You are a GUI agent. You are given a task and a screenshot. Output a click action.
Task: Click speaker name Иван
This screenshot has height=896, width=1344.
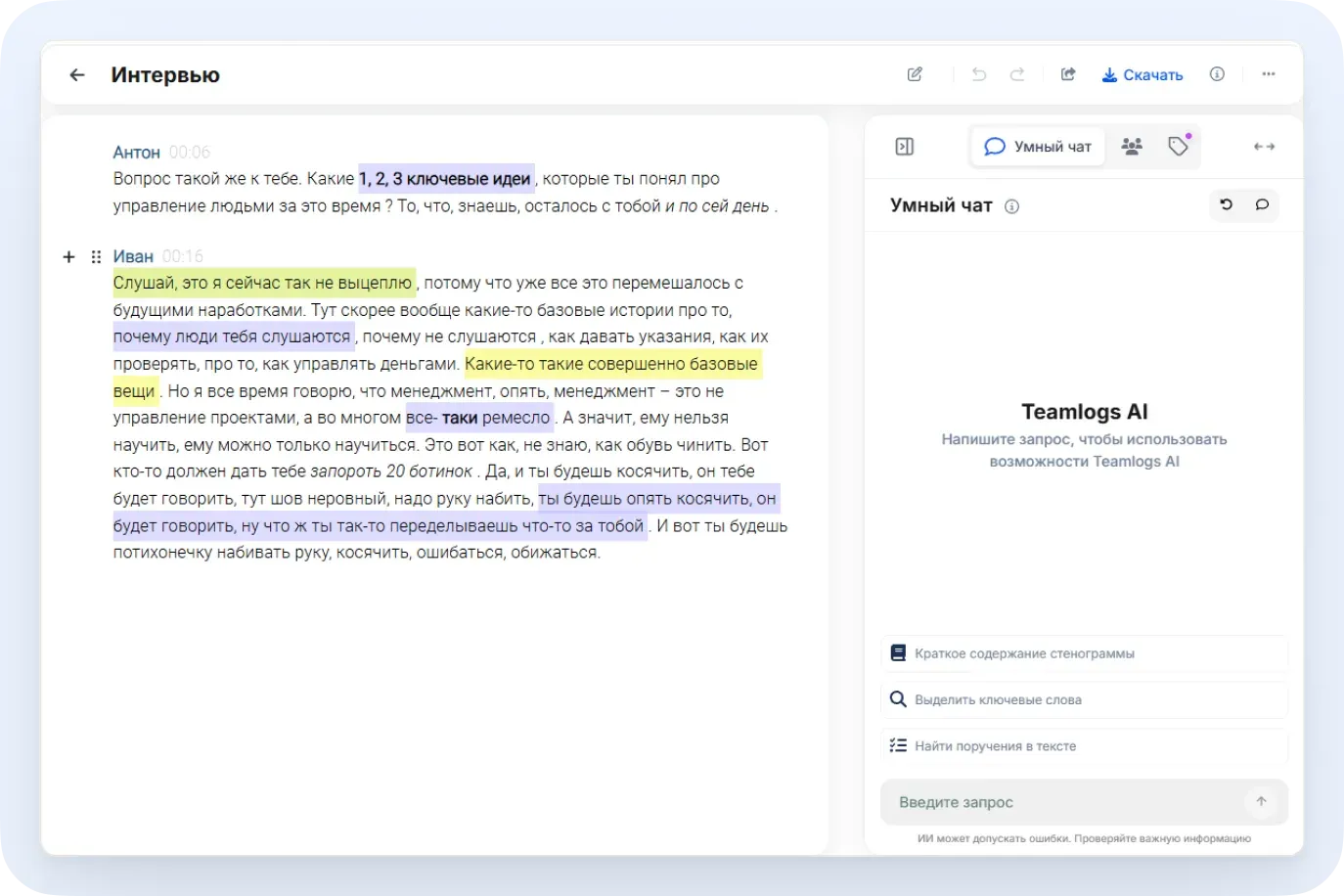(x=133, y=256)
